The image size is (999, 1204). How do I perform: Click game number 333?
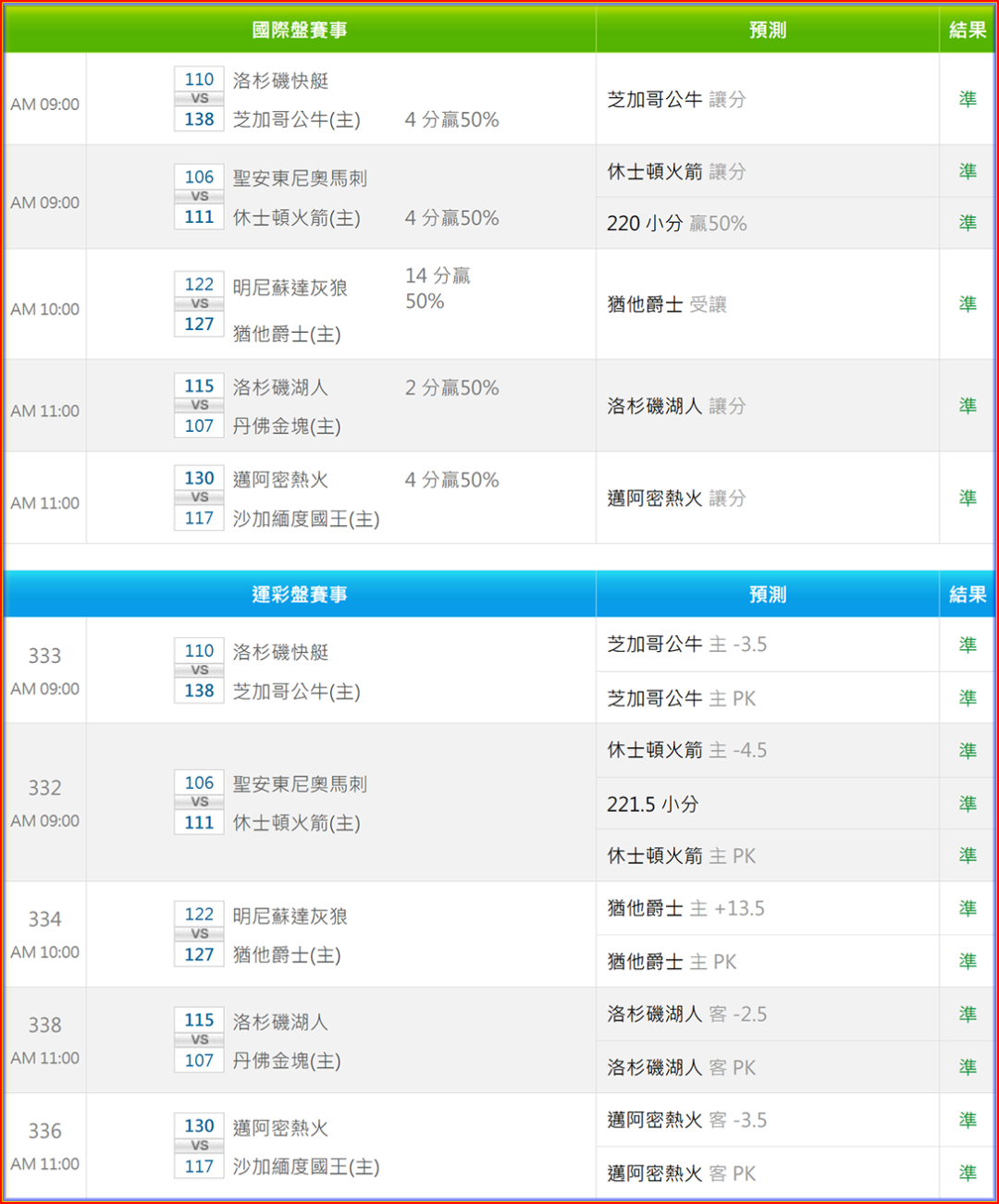coord(44,656)
